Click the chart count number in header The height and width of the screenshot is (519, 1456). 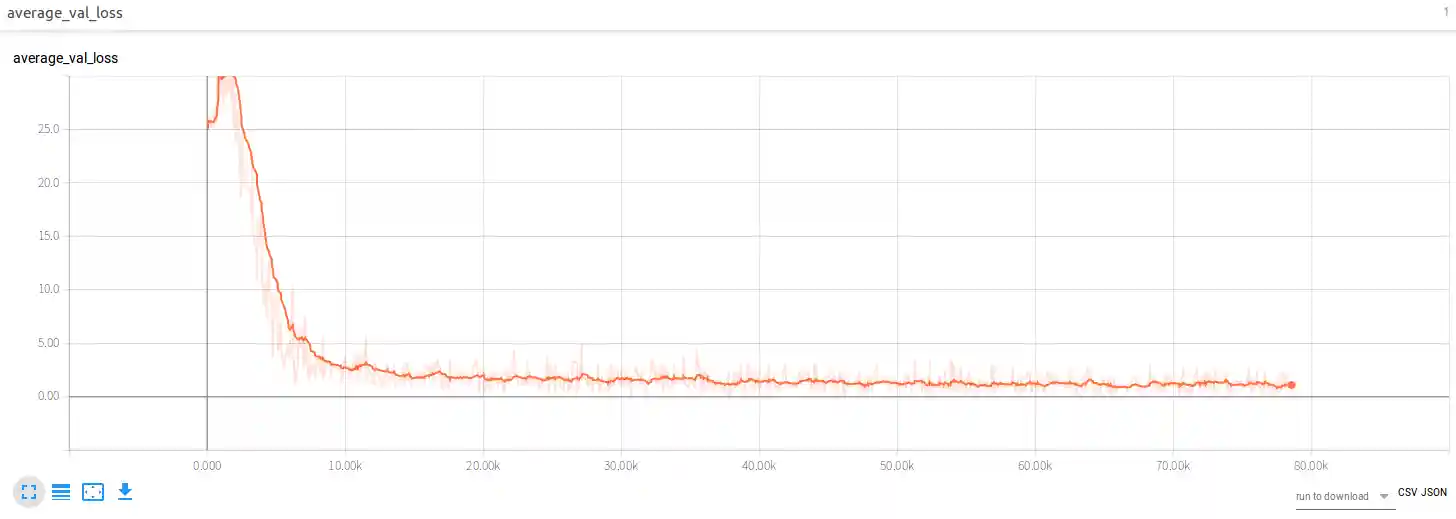(1446, 11)
